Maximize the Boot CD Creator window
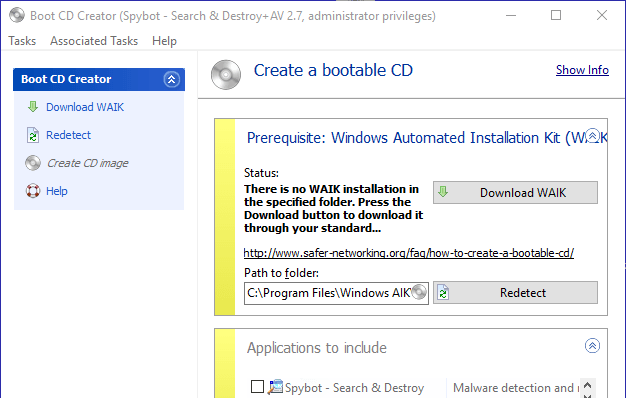This screenshot has width=626, height=398. [556, 15]
